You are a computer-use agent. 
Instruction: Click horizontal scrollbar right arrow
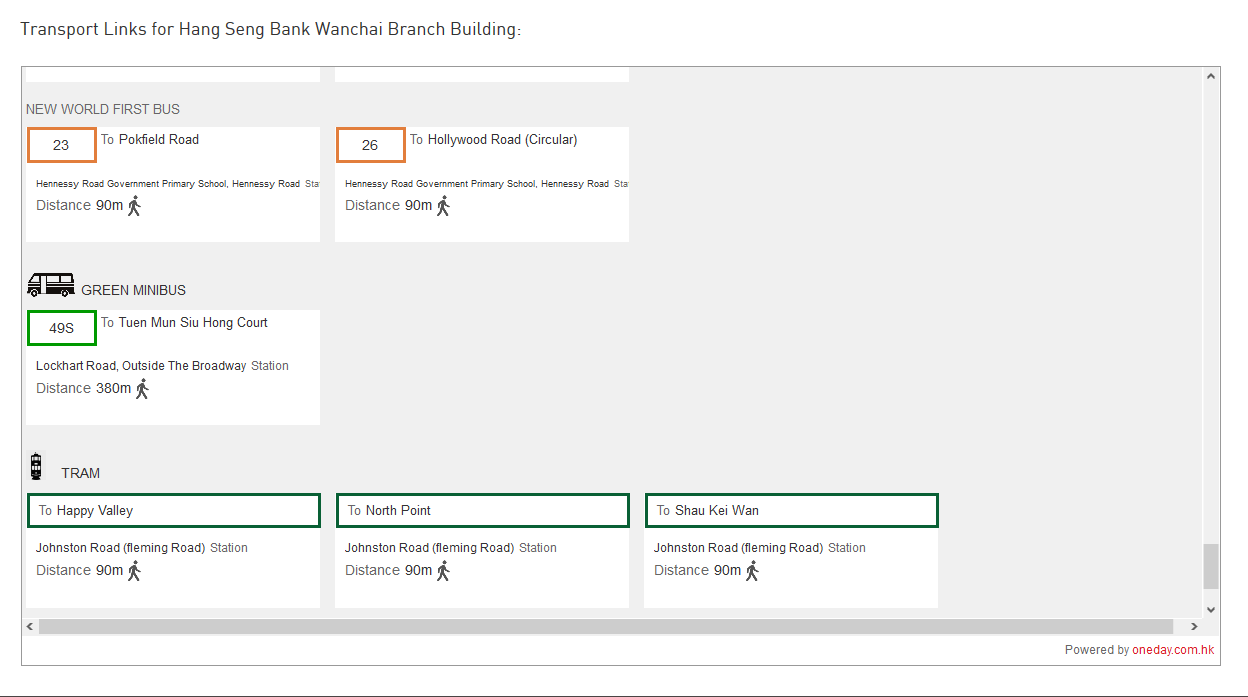pos(1194,627)
